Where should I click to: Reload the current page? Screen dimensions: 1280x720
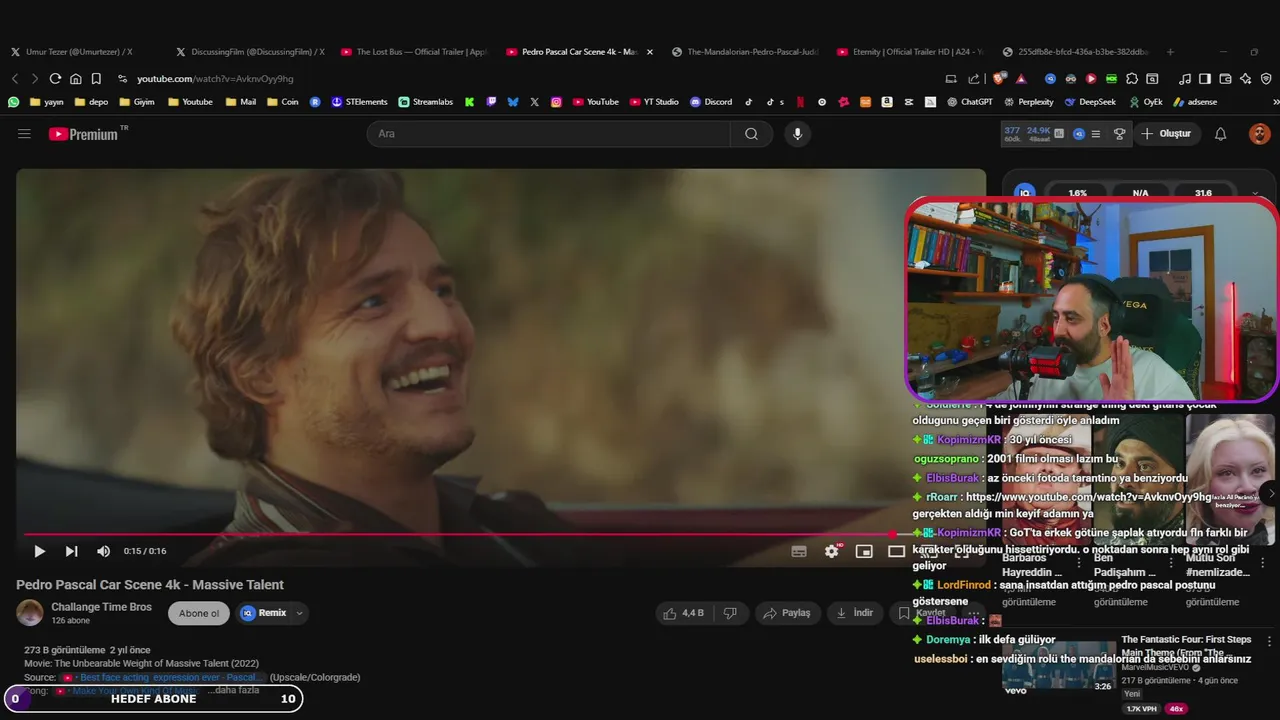[55, 78]
